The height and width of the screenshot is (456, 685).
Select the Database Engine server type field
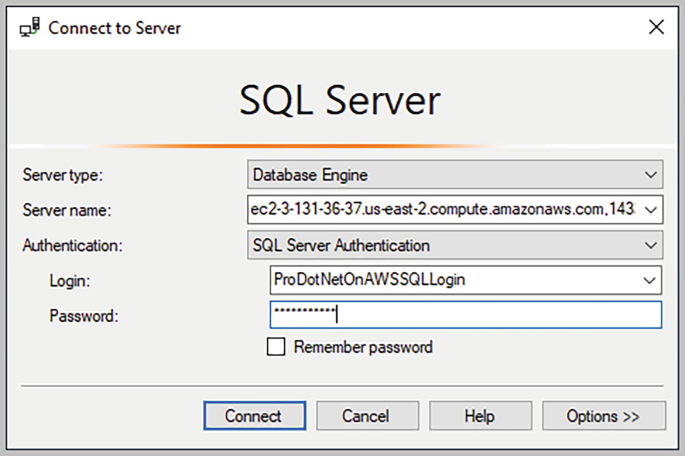point(455,175)
